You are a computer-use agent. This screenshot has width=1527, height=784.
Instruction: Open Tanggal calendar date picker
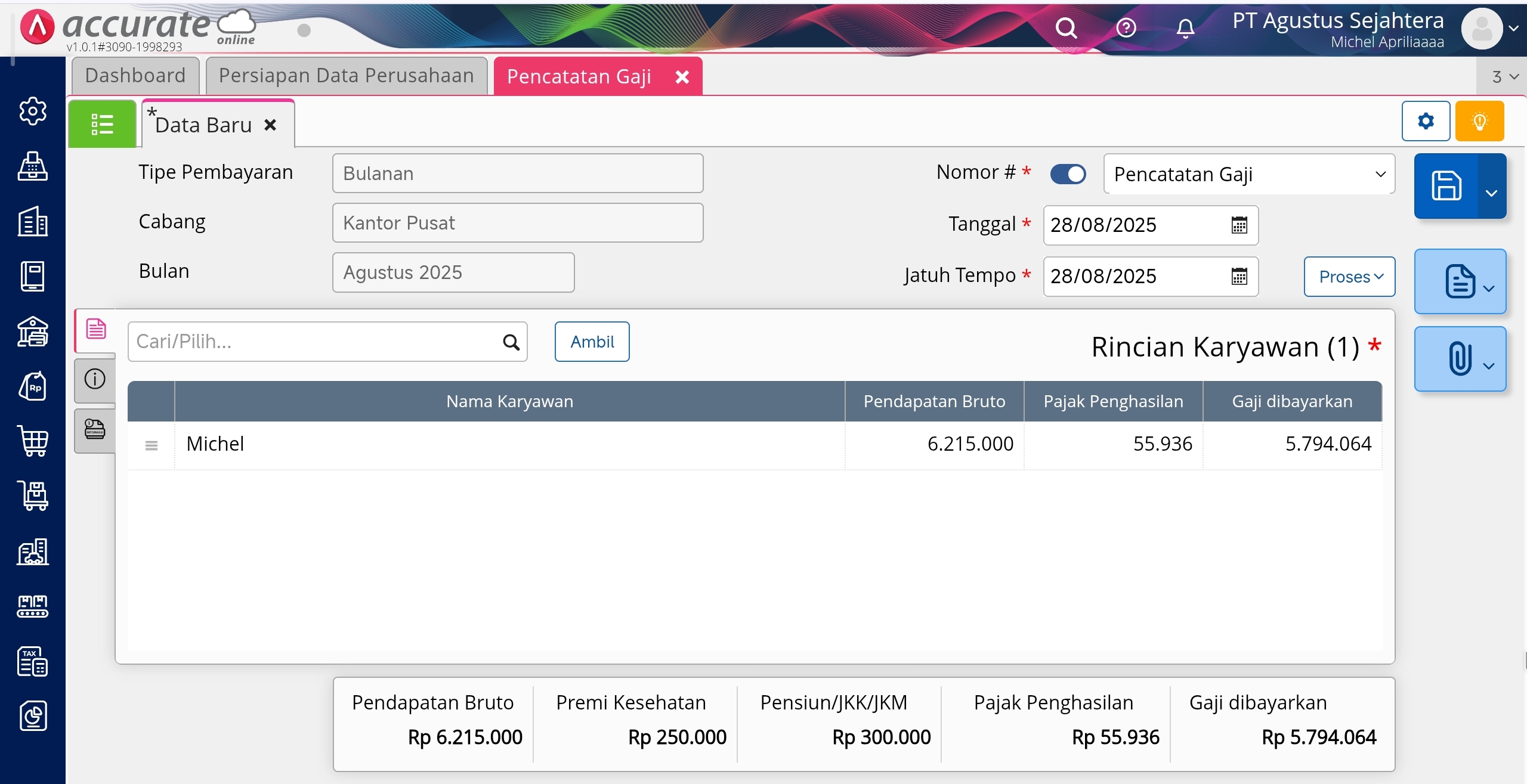pos(1239,225)
